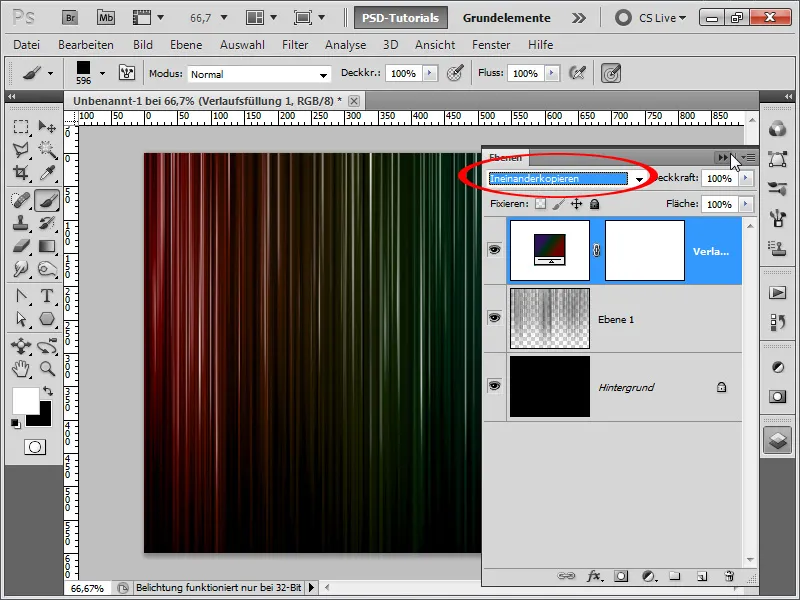Open the brush Modus dropdown
Viewport: 800px width, 600px height.
point(323,74)
